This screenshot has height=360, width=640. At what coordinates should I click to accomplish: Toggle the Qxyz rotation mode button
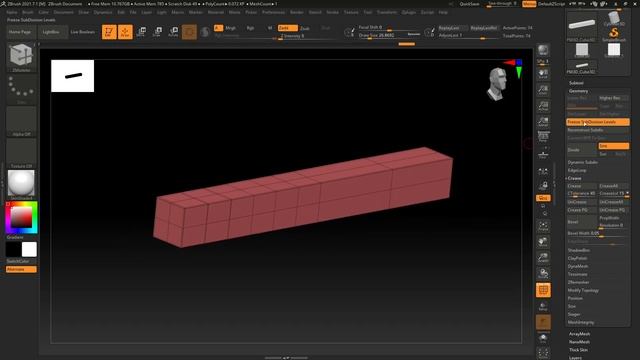pos(543,198)
